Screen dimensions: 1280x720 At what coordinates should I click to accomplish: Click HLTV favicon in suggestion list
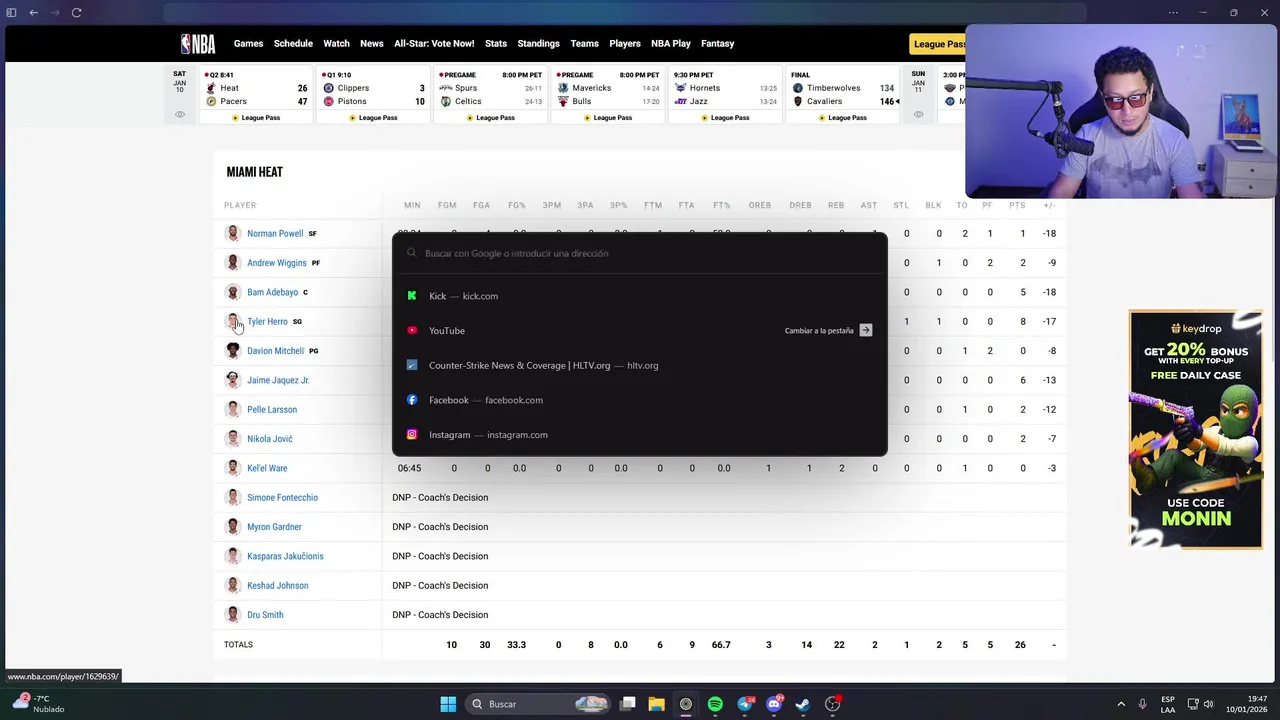(411, 365)
